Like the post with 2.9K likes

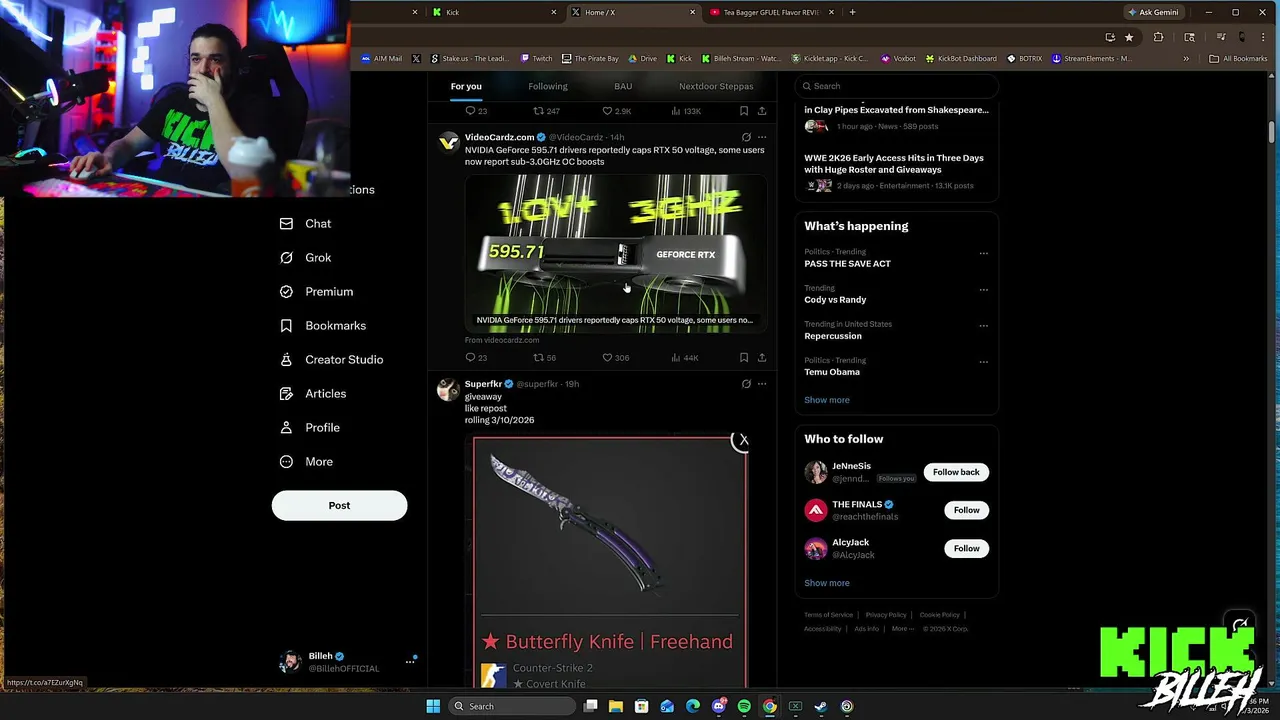616,111
